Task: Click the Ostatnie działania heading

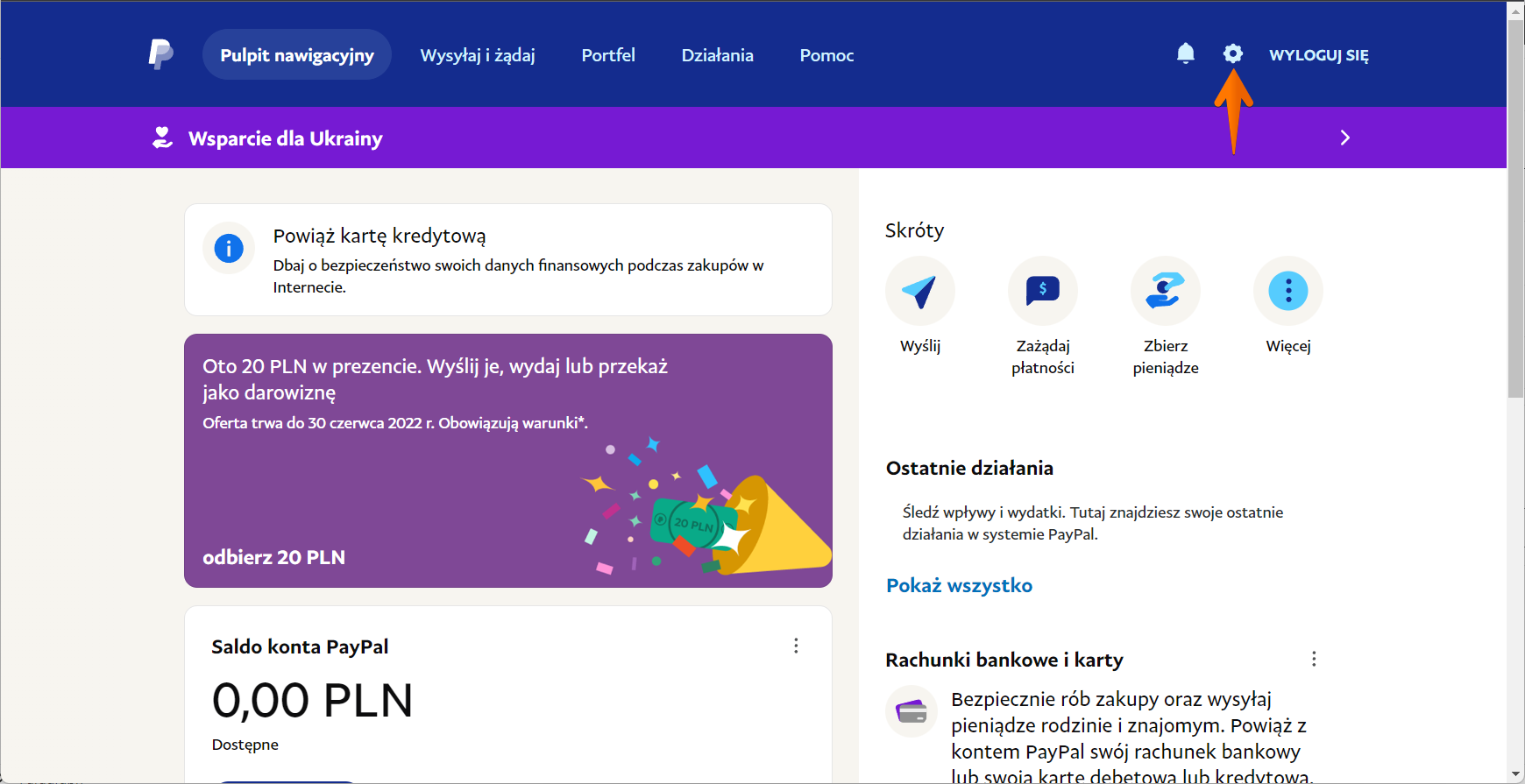Action: coord(969,468)
